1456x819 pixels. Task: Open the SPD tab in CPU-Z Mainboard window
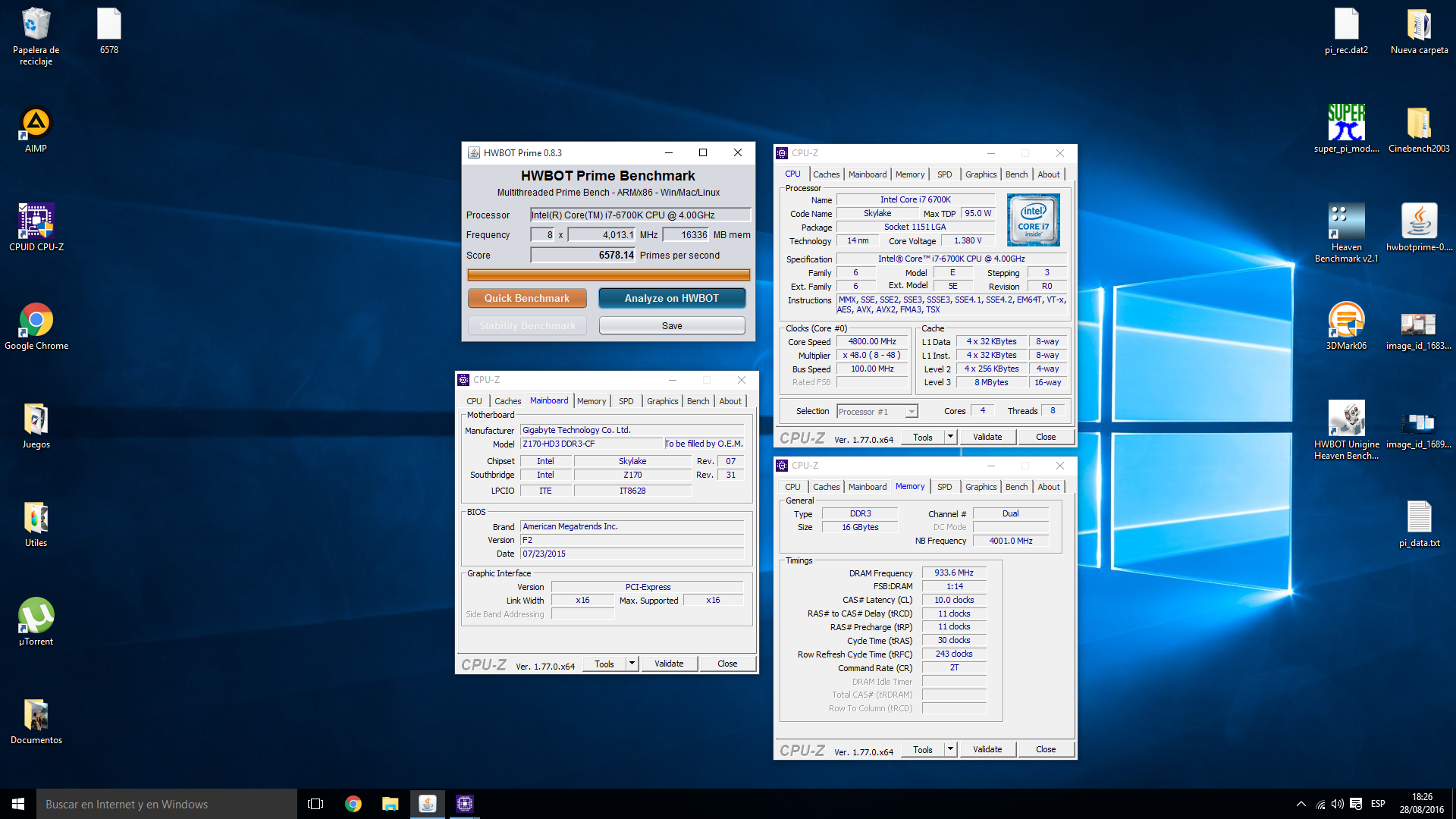626,401
